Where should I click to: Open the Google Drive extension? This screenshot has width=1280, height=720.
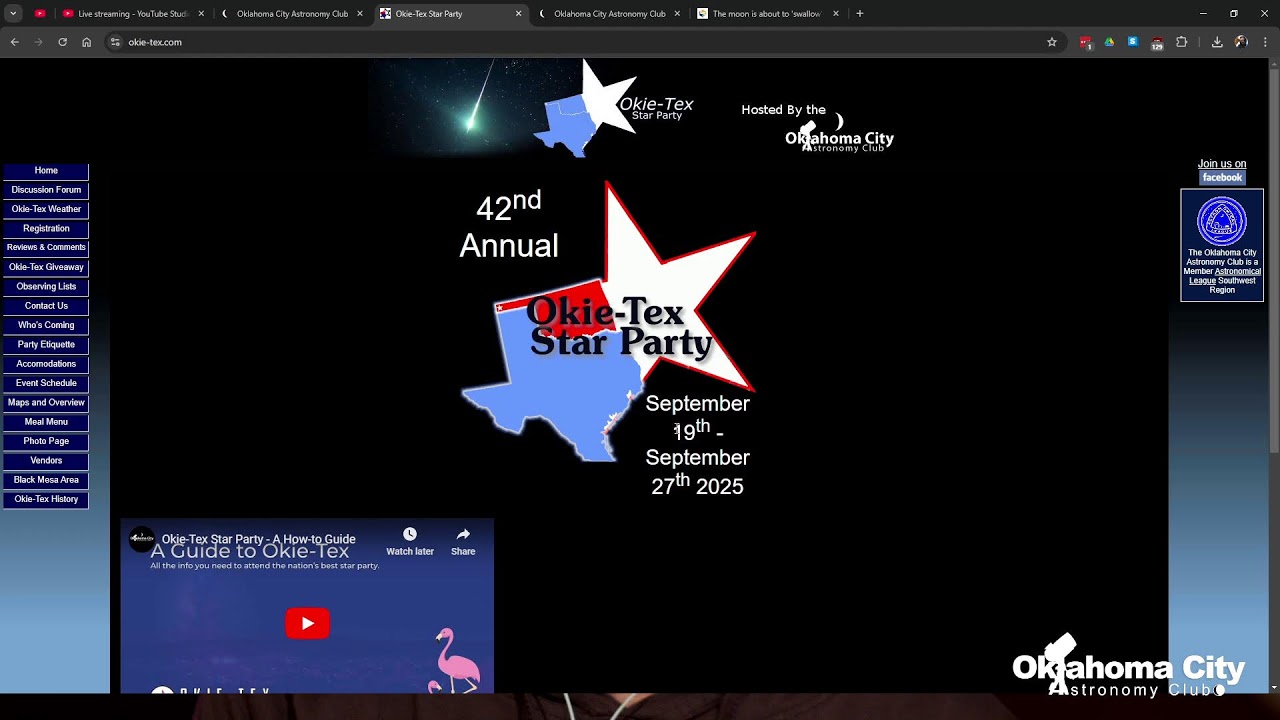pos(1109,42)
